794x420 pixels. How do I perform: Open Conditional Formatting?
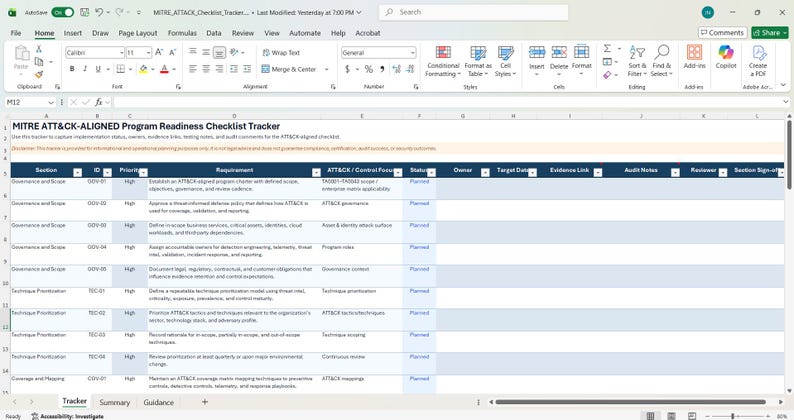click(x=443, y=61)
